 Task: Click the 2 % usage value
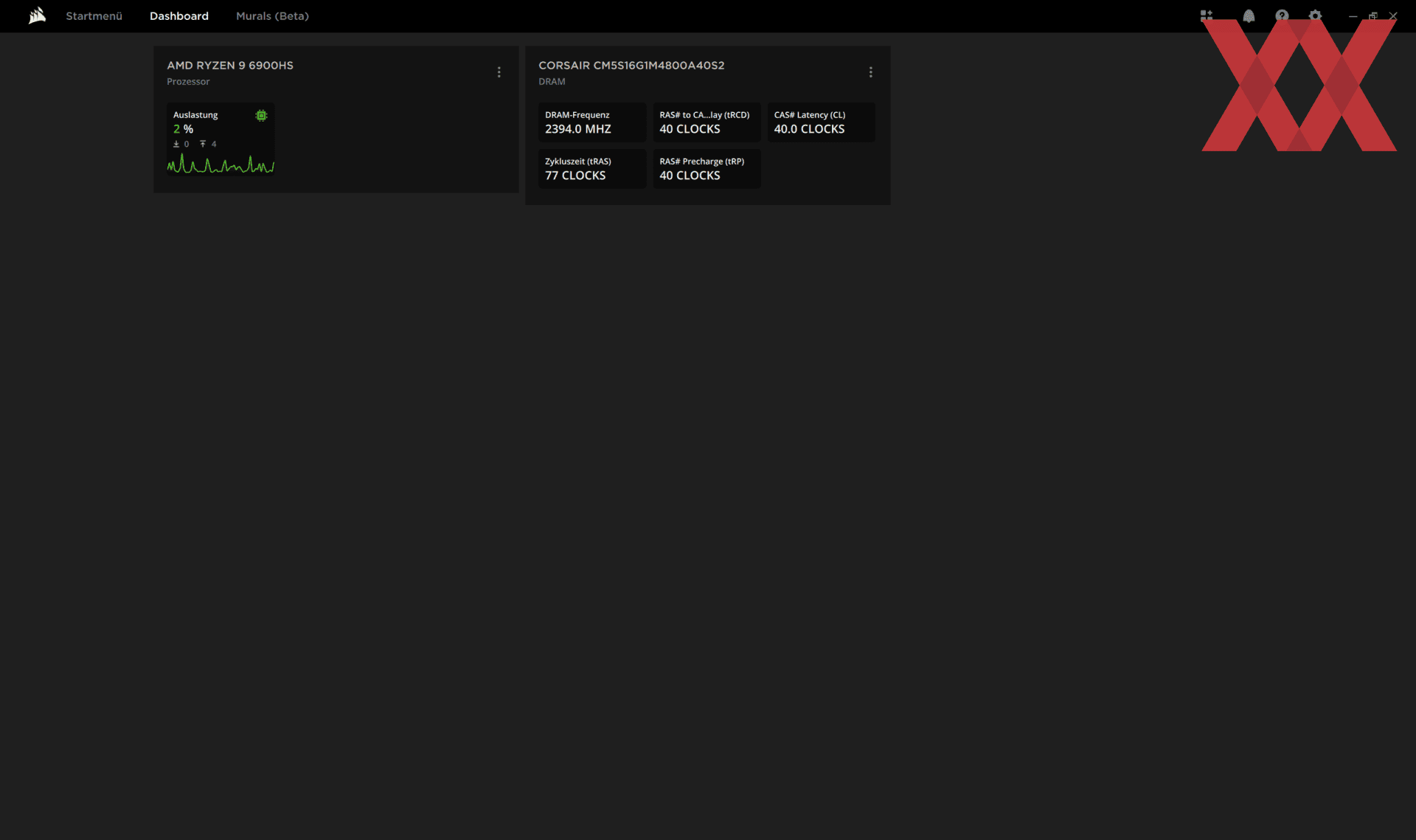tap(183, 129)
